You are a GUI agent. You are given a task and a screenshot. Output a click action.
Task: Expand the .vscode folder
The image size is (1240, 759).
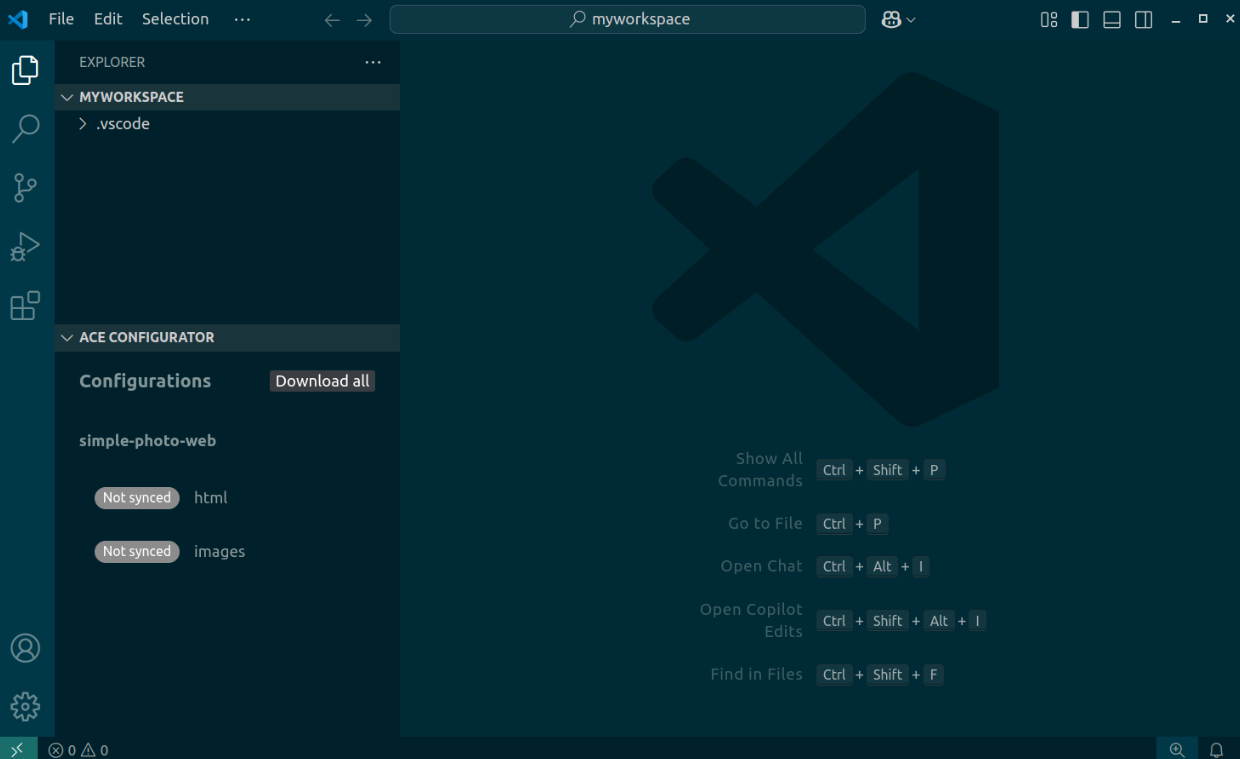[227, 124]
